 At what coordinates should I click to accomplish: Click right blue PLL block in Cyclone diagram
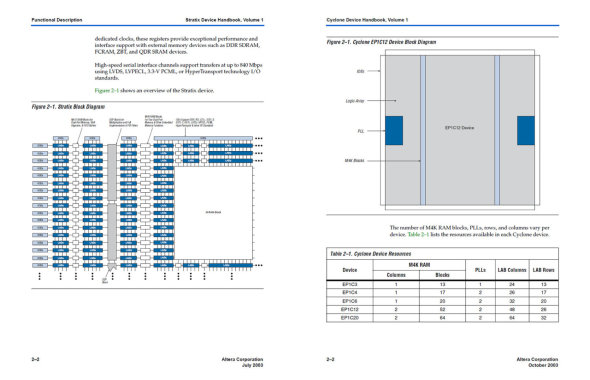click(x=526, y=131)
